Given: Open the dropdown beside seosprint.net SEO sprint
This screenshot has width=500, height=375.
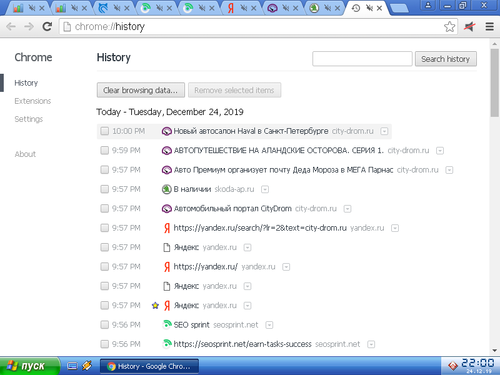Looking at the screenshot, I should [x=269, y=325].
